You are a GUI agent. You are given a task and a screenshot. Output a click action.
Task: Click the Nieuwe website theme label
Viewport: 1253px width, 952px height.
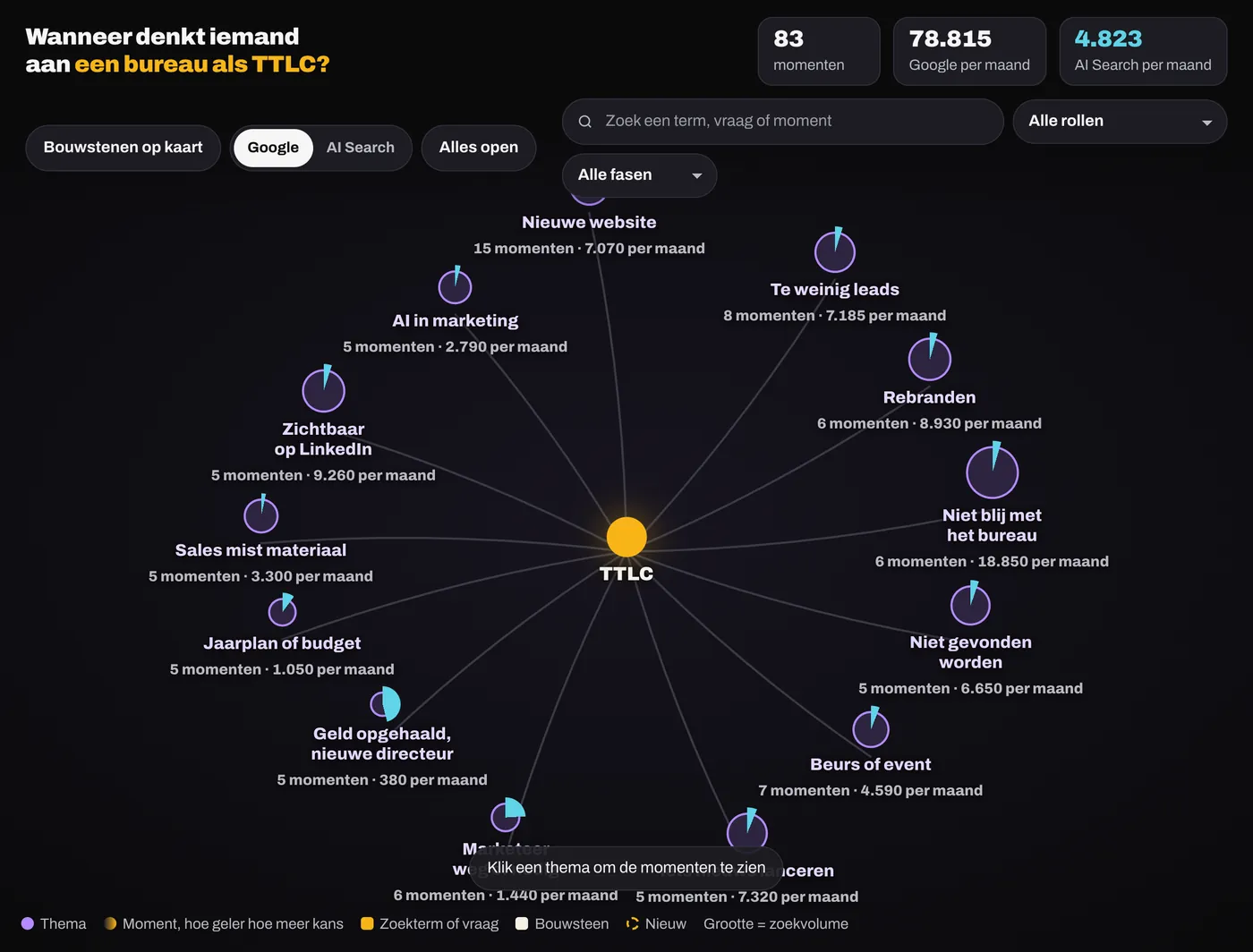(x=589, y=223)
